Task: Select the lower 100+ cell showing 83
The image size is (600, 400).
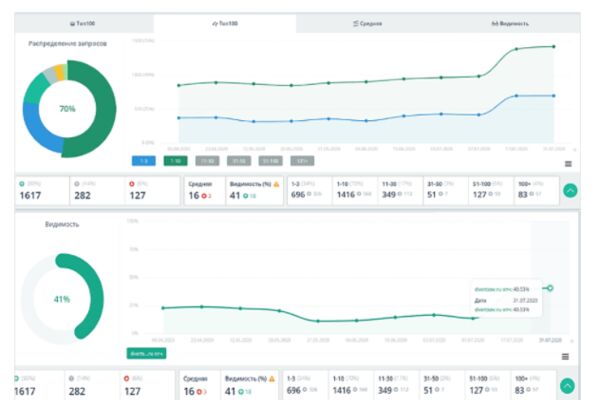Action: click(533, 385)
